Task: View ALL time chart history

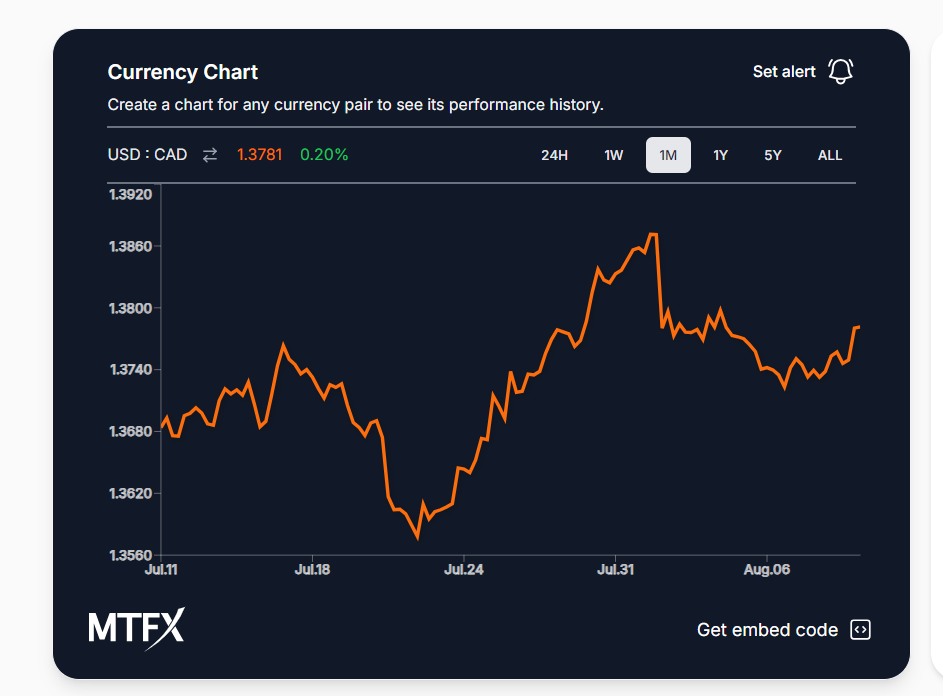Action: (830, 155)
